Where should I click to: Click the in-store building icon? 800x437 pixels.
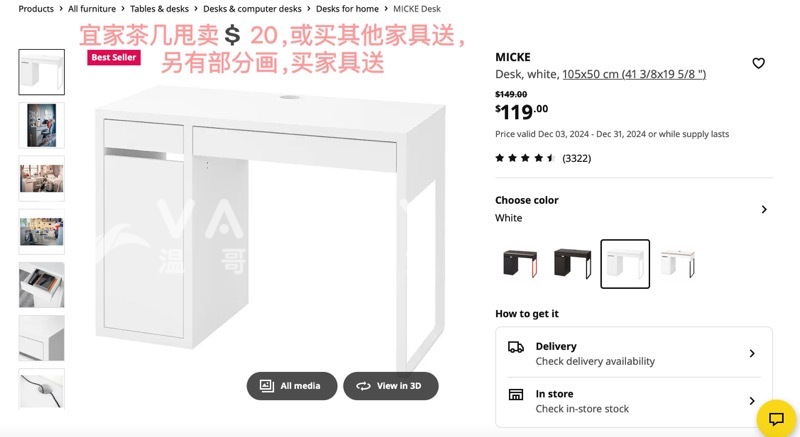pos(516,394)
